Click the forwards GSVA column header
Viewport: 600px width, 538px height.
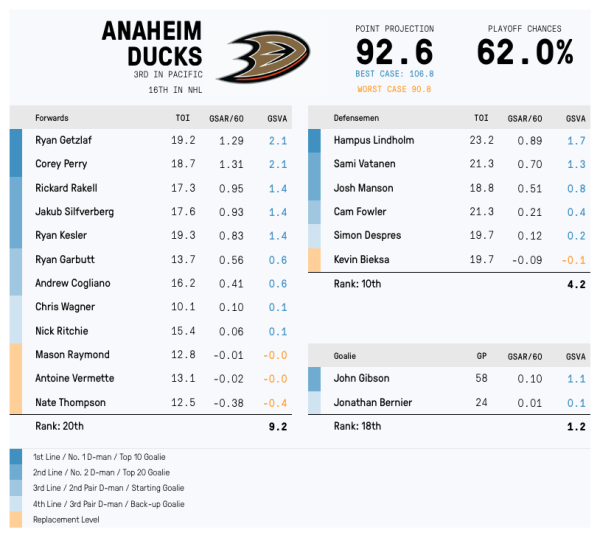(277, 118)
